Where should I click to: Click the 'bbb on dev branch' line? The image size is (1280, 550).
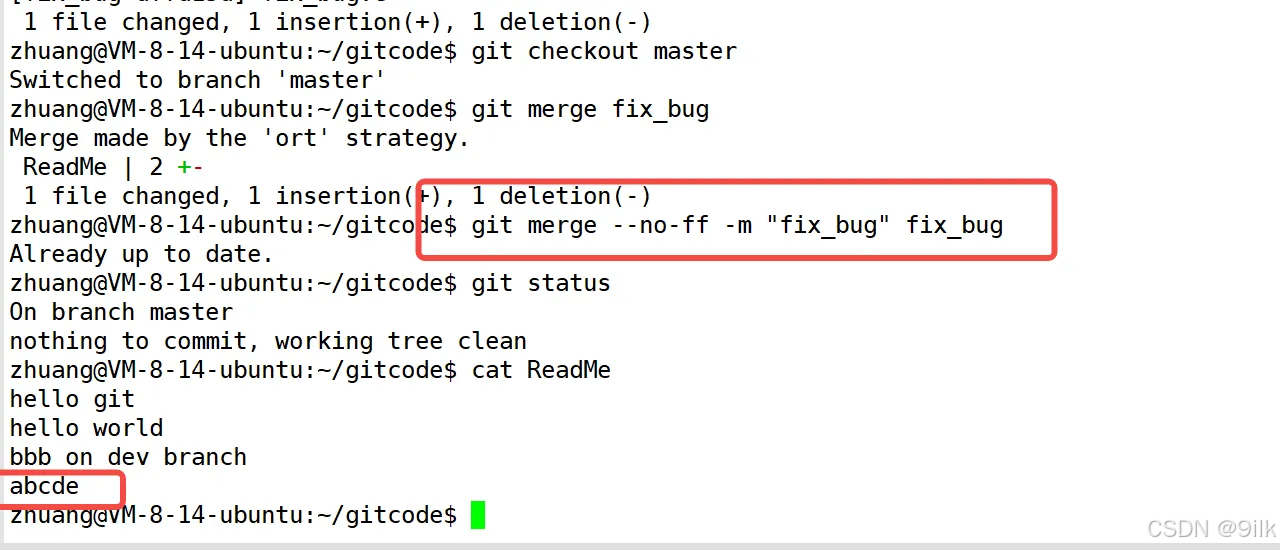[128, 457]
